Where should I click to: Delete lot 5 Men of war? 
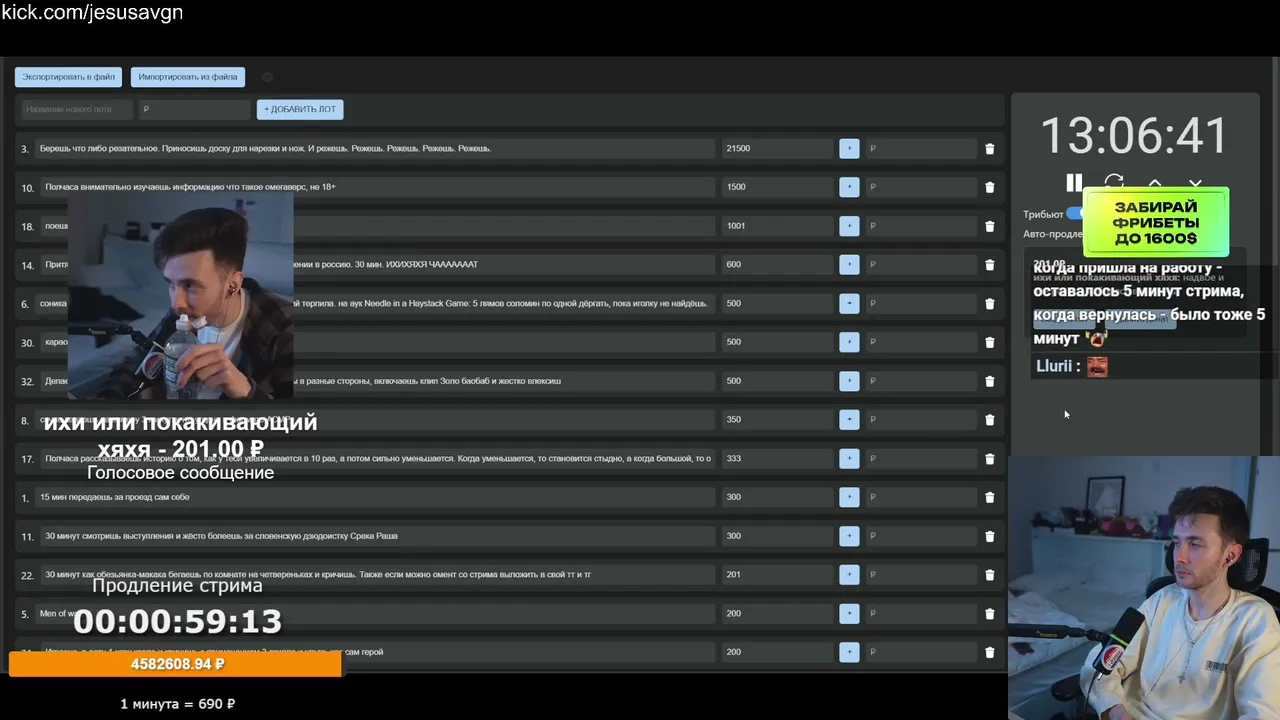[990, 614]
